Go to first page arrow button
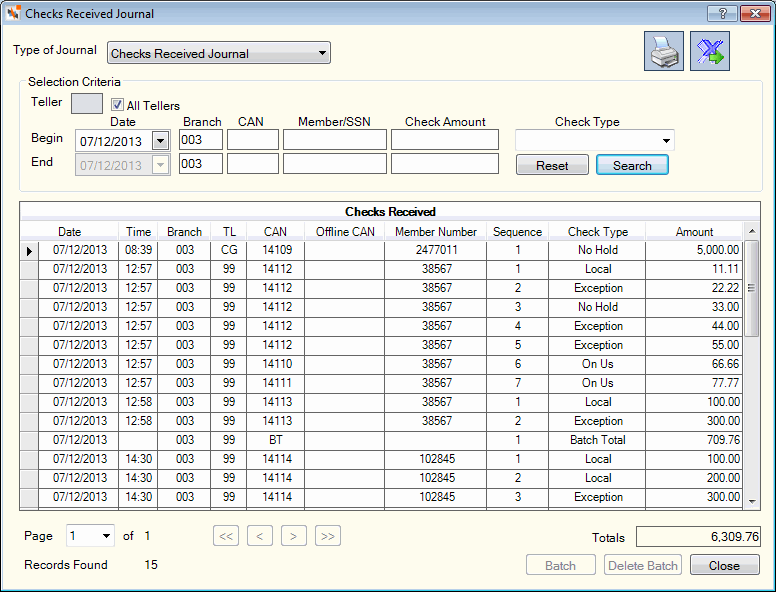Image resolution: width=776 pixels, height=592 pixels. [x=226, y=536]
